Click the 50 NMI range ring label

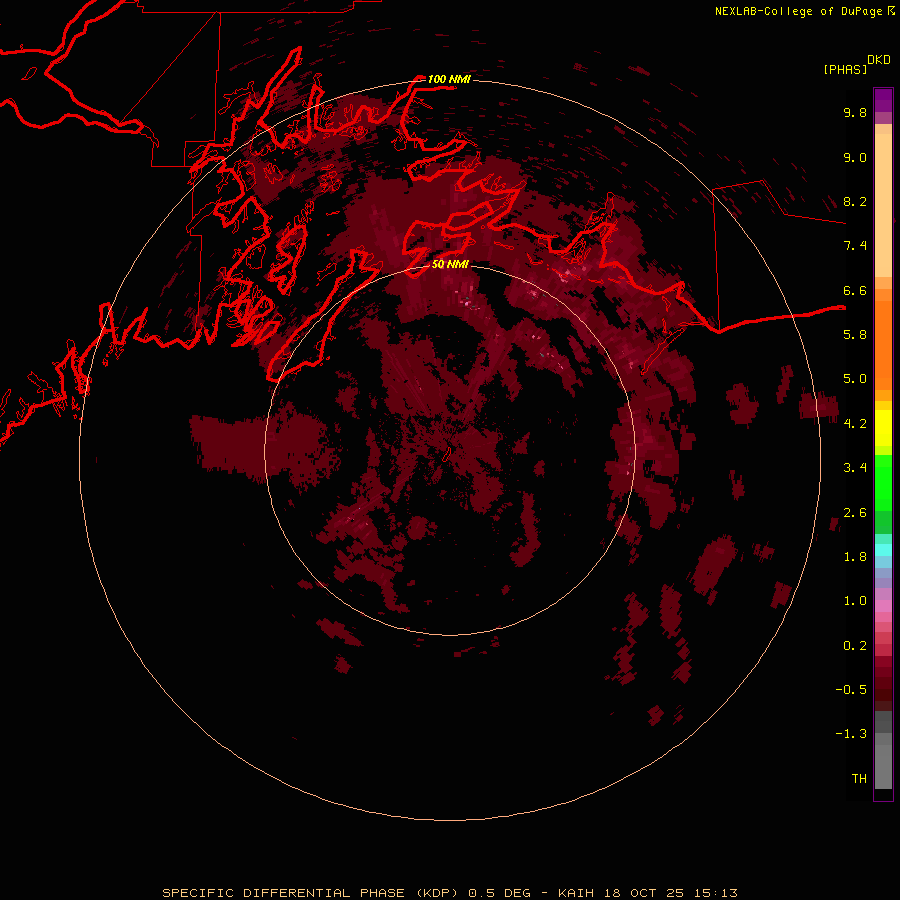click(x=450, y=265)
